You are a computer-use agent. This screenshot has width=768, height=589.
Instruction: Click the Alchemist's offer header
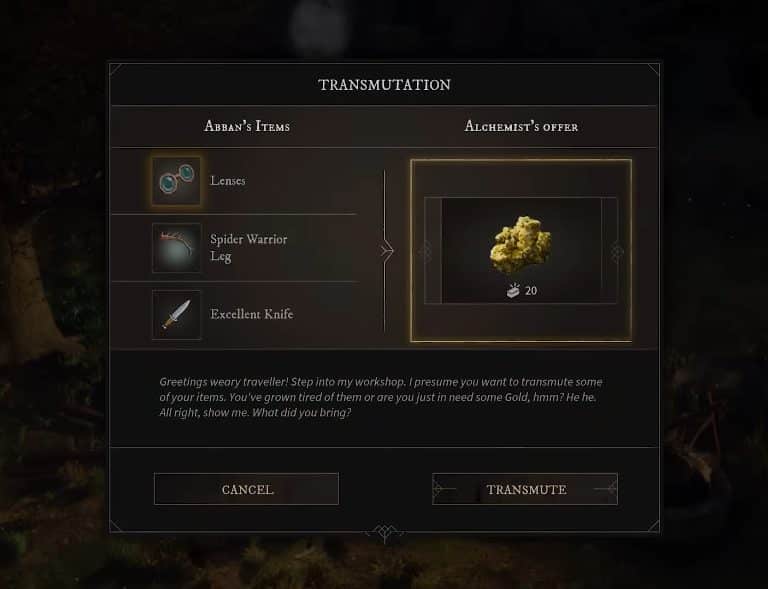pos(521,126)
